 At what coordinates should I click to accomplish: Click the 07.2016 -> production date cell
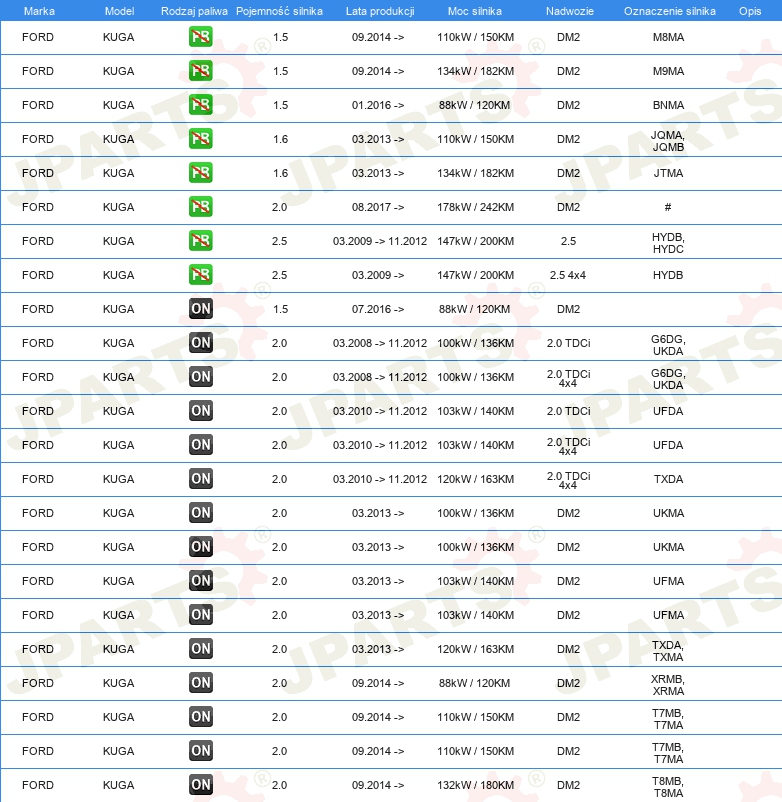point(377,309)
